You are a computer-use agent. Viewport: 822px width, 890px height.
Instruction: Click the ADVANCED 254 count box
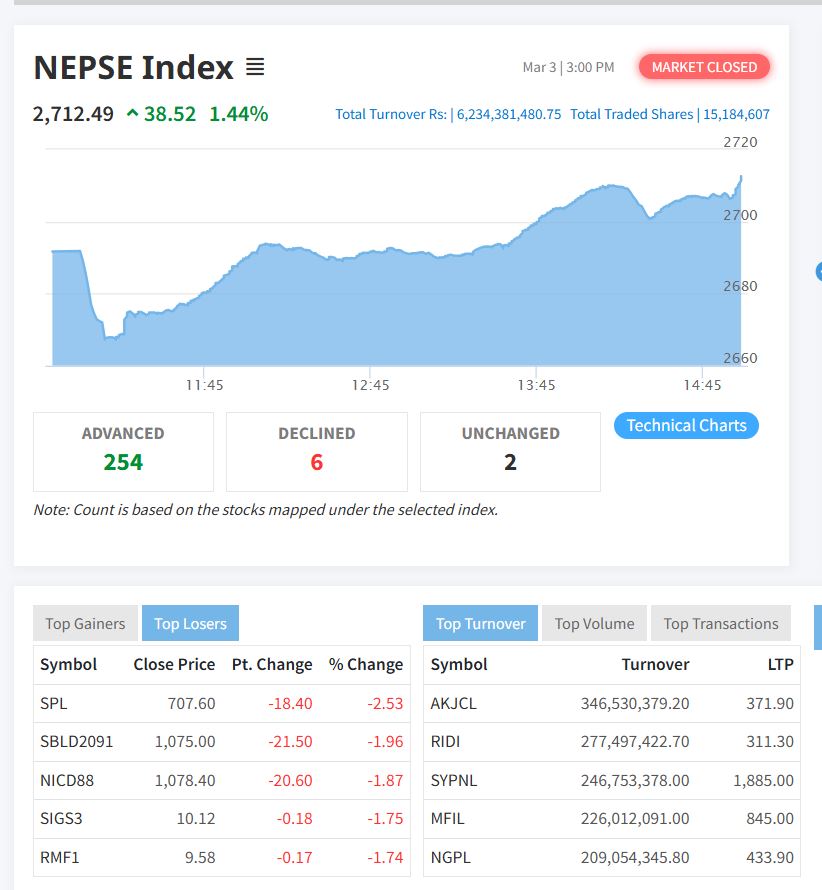123,451
